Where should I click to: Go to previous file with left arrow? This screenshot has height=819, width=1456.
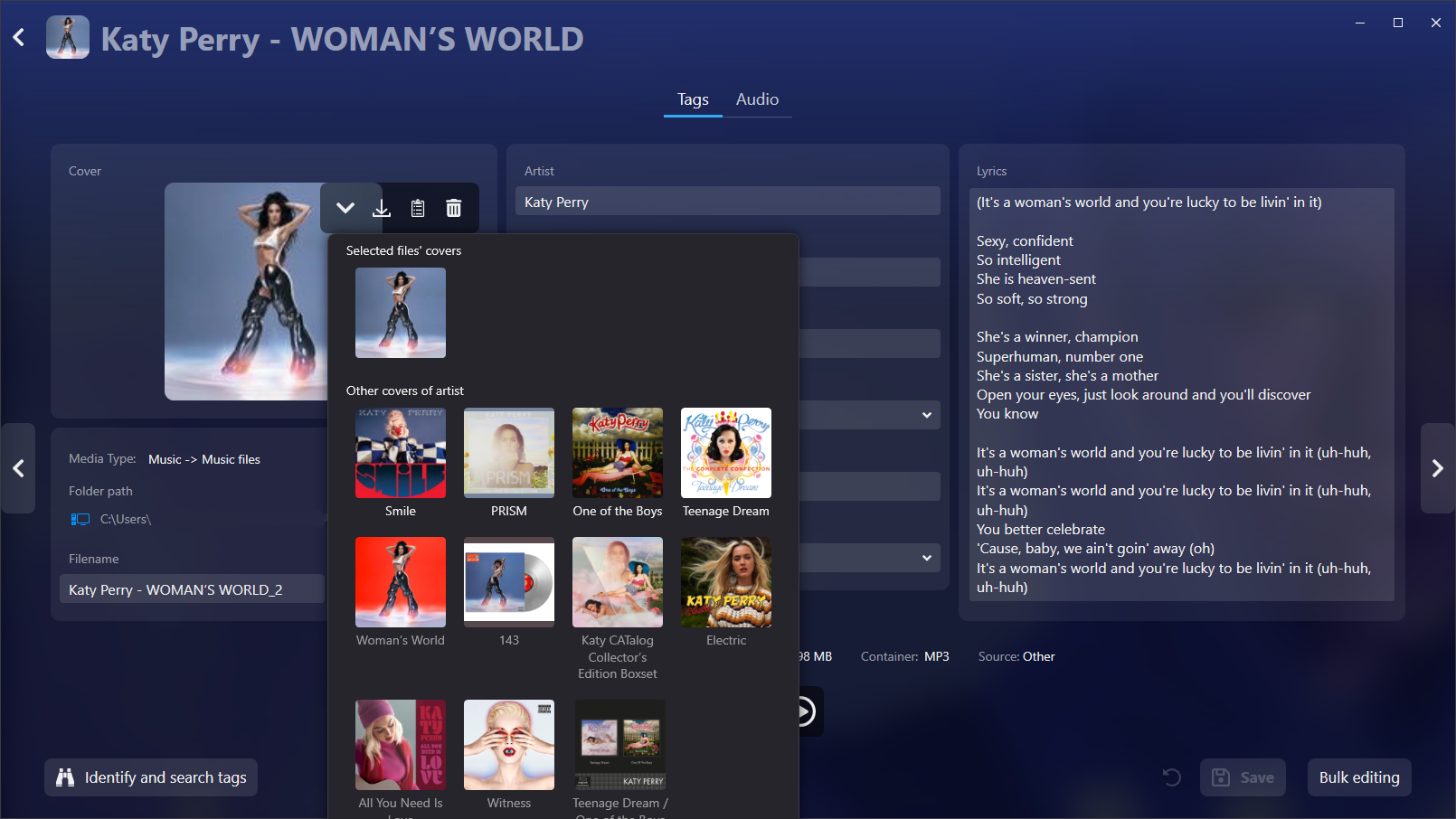pos(18,468)
